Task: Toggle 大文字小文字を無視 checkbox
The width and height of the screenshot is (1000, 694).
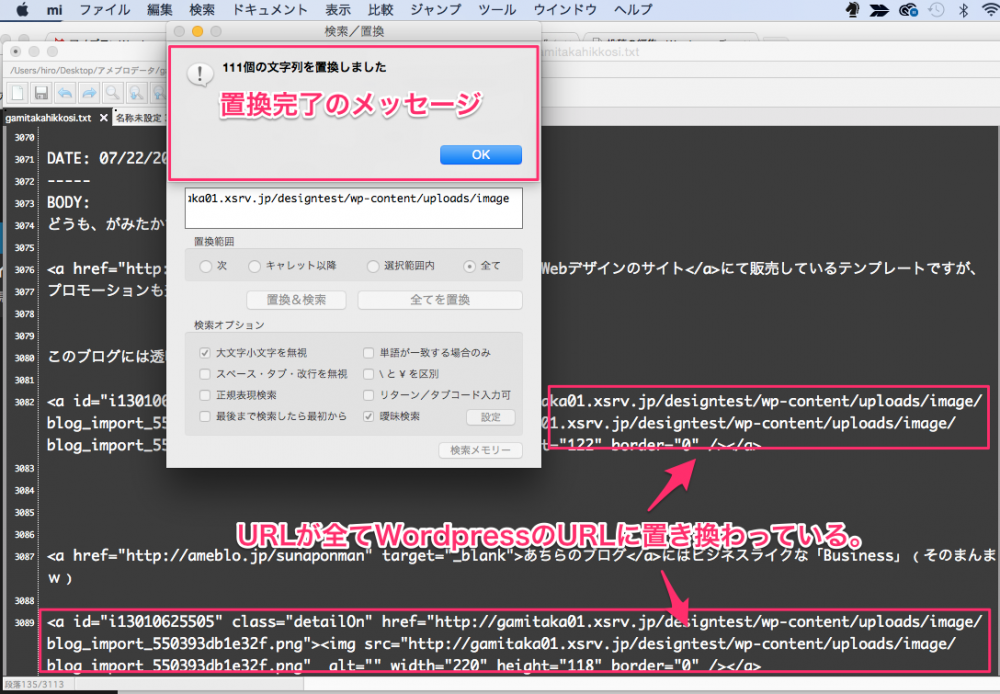Action: [205, 353]
